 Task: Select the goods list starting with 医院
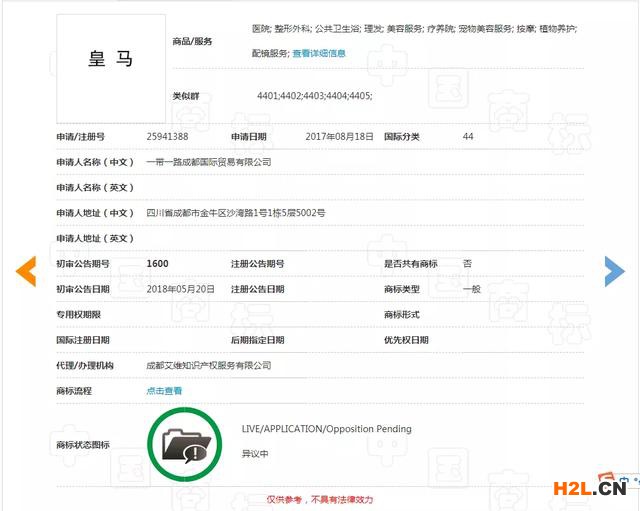[x=414, y=29]
